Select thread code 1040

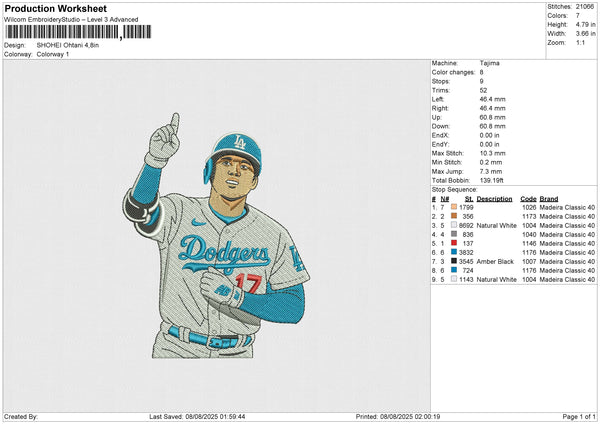(x=529, y=235)
